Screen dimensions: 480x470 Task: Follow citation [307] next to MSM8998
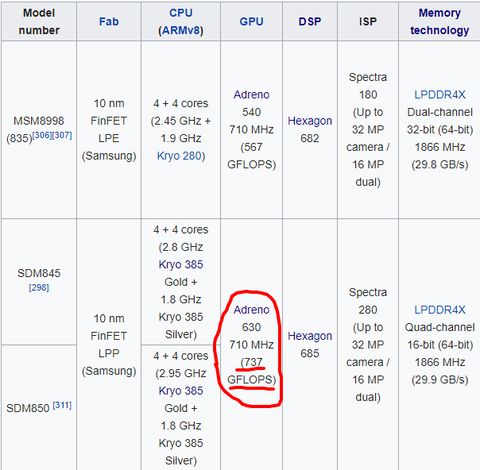(x=62, y=135)
